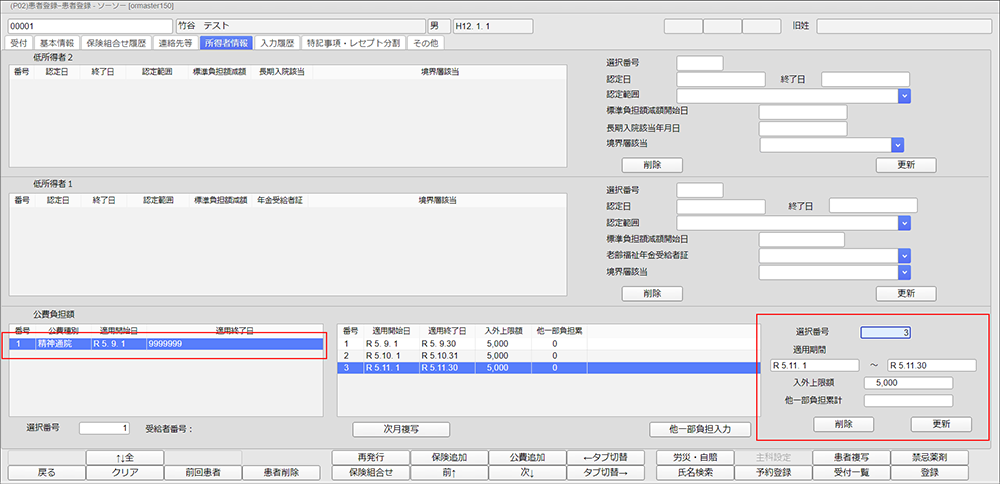Image resolution: width=1000 pixels, height=484 pixels.
Task: Expand the 老齢福祉年金受給者証 dropdown
Action: [903, 256]
